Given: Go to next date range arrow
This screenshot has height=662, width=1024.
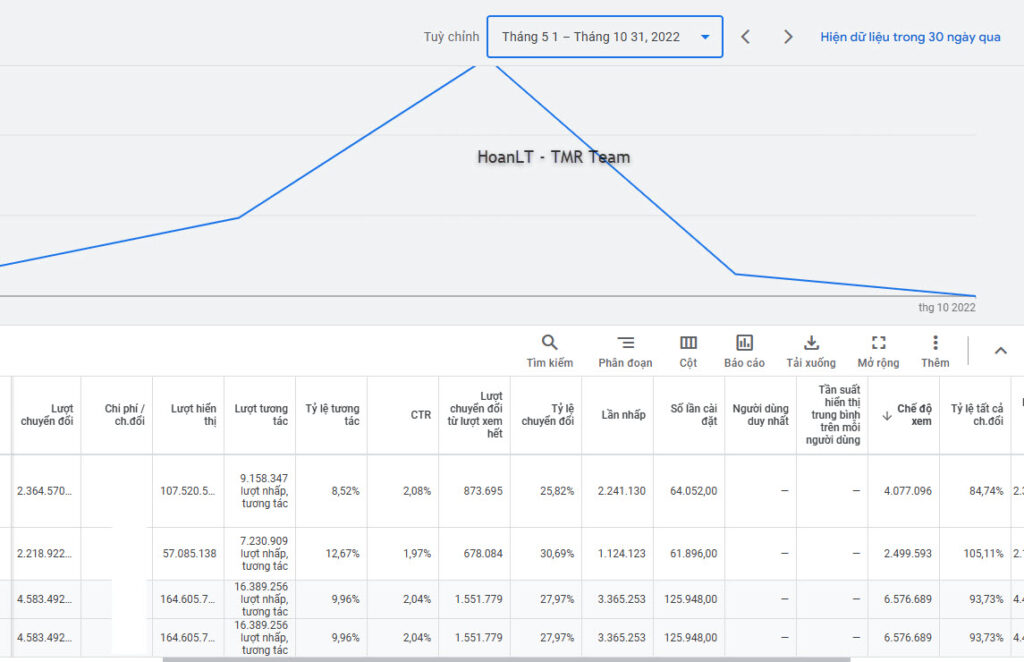Looking at the screenshot, I should click(788, 37).
